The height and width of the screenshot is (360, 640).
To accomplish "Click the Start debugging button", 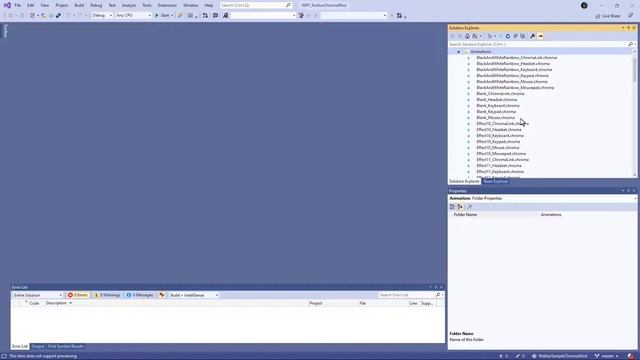I will 162,16.
